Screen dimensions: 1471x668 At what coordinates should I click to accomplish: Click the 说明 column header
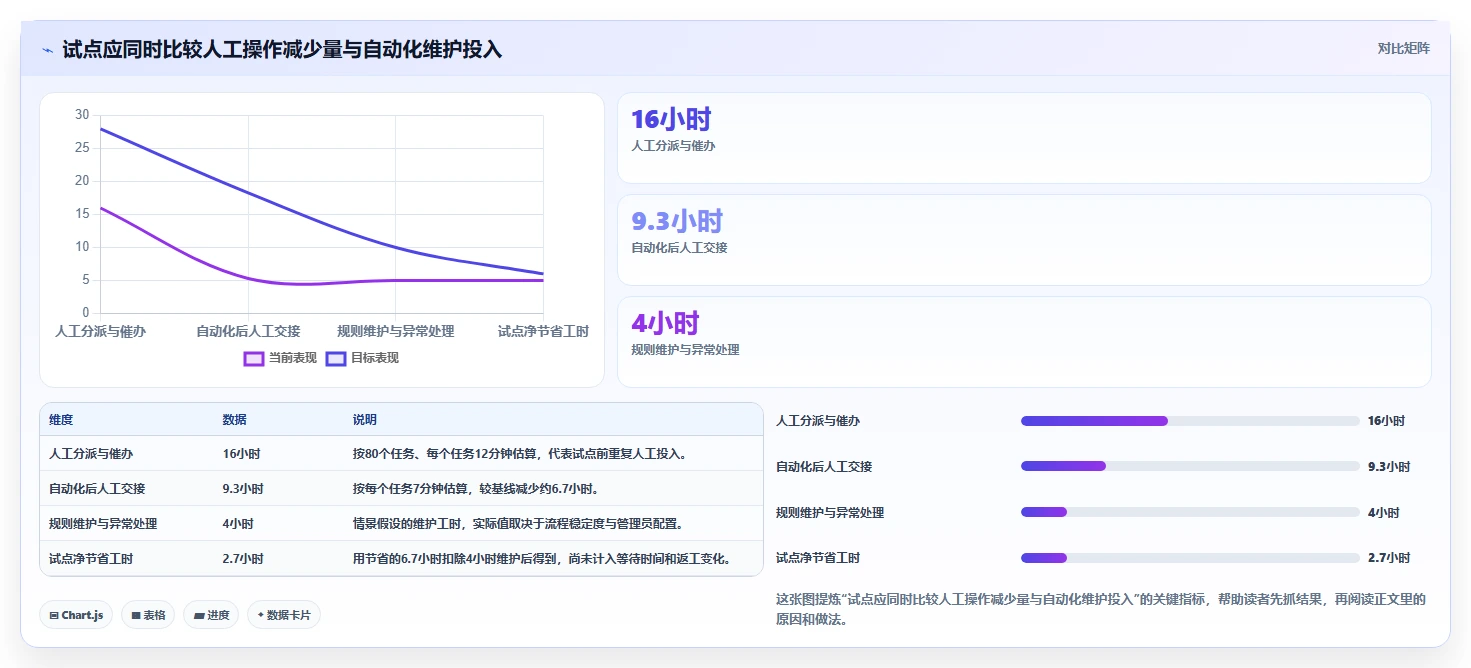click(x=365, y=420)
